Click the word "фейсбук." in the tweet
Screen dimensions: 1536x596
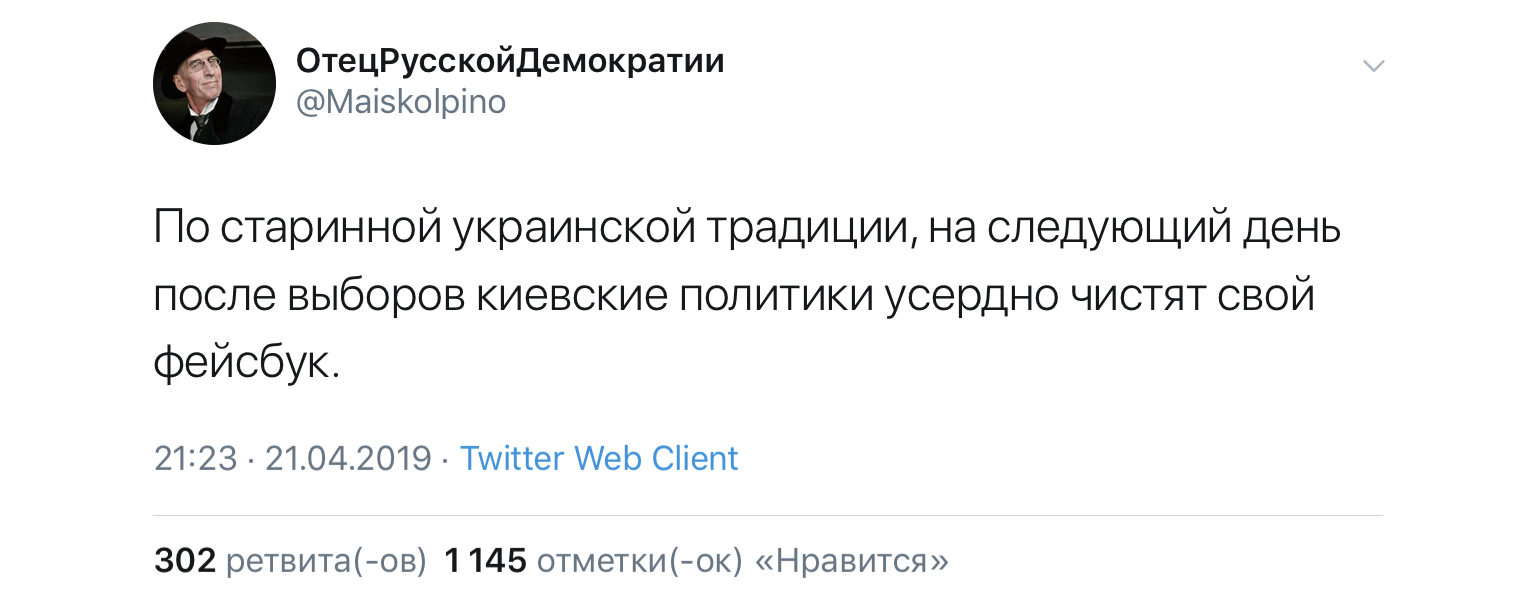(247, 363)
